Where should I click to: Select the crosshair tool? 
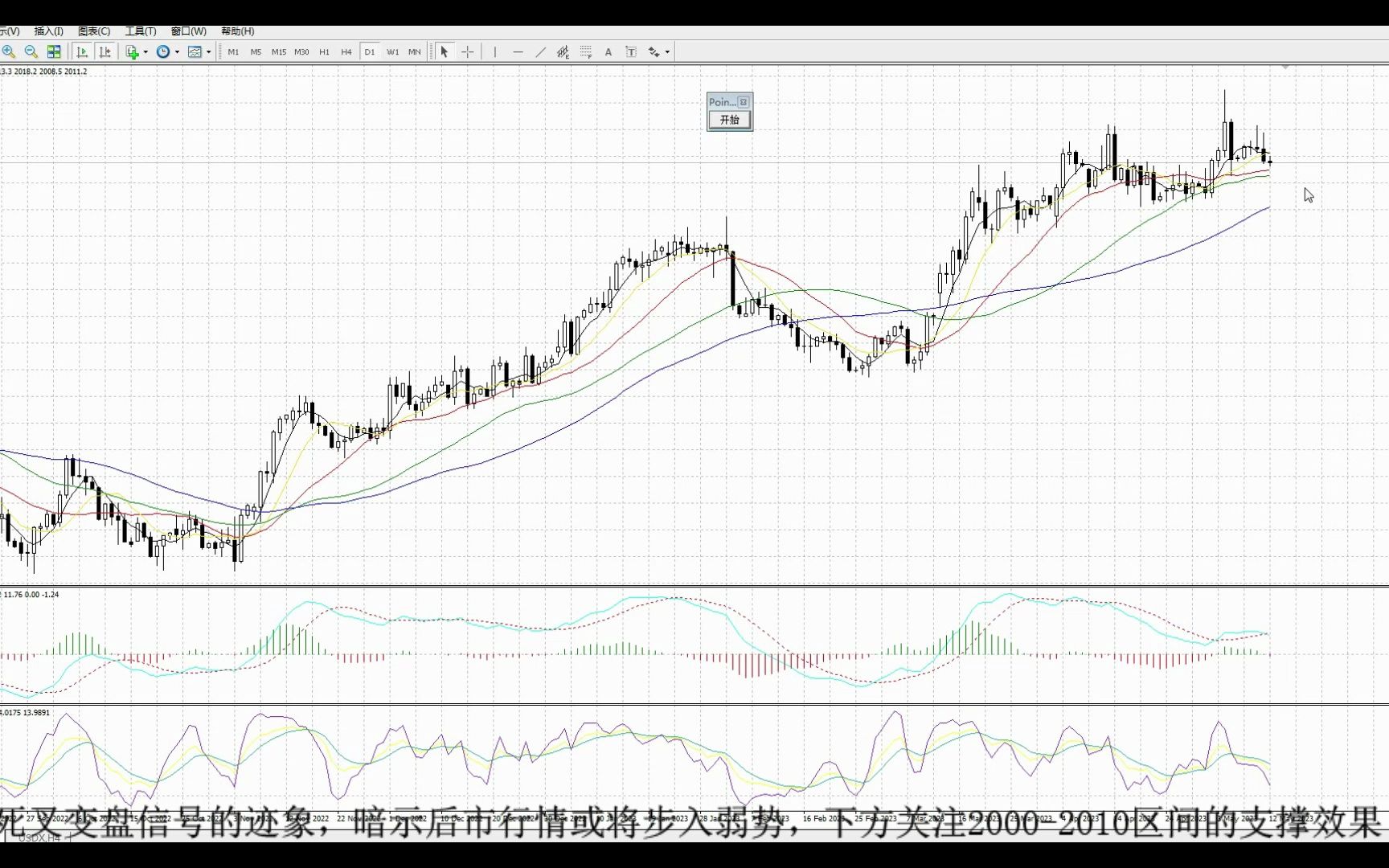click(x=467, y=51)
